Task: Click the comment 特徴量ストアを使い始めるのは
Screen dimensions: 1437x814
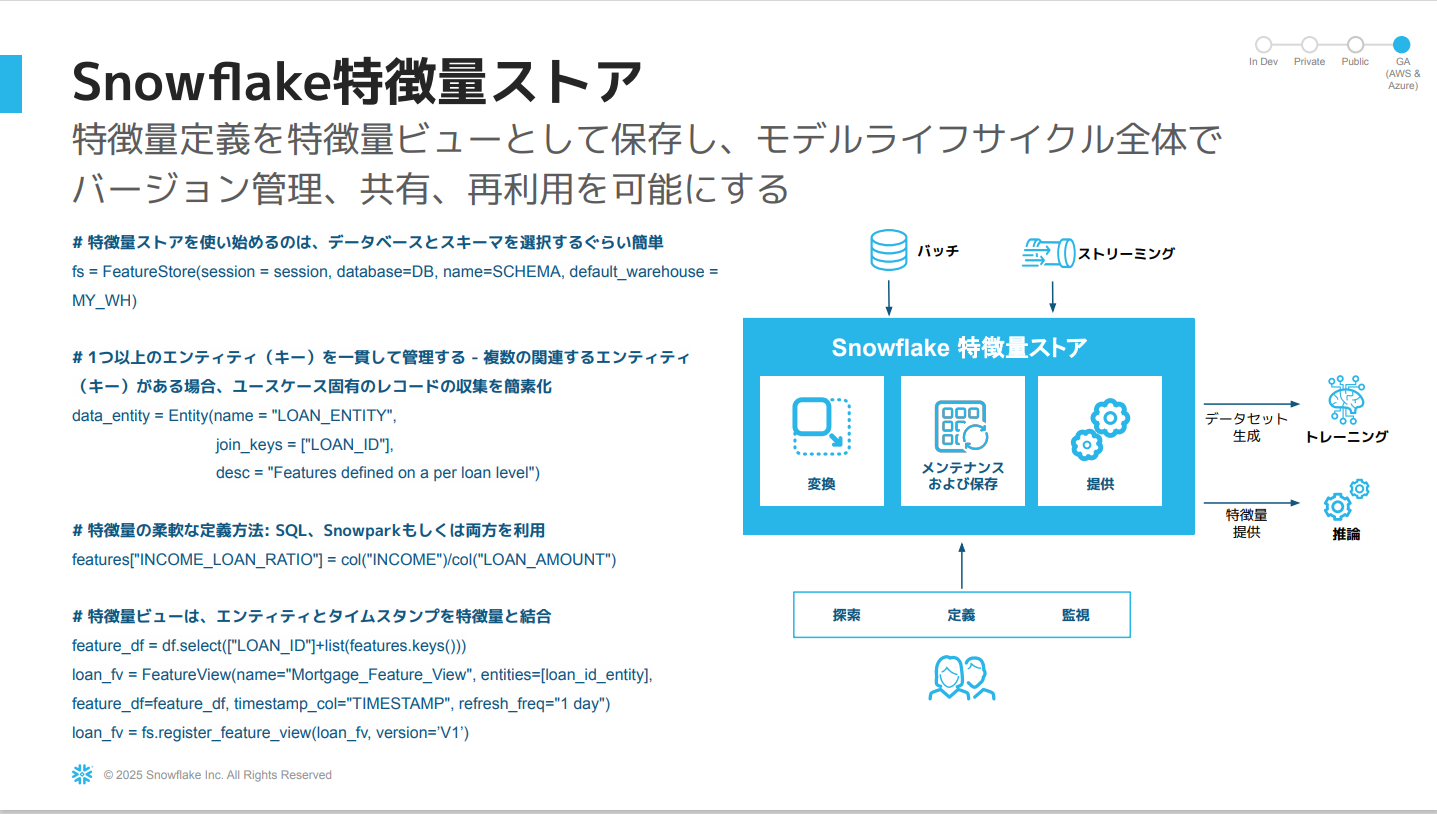Action: (368, 242)
